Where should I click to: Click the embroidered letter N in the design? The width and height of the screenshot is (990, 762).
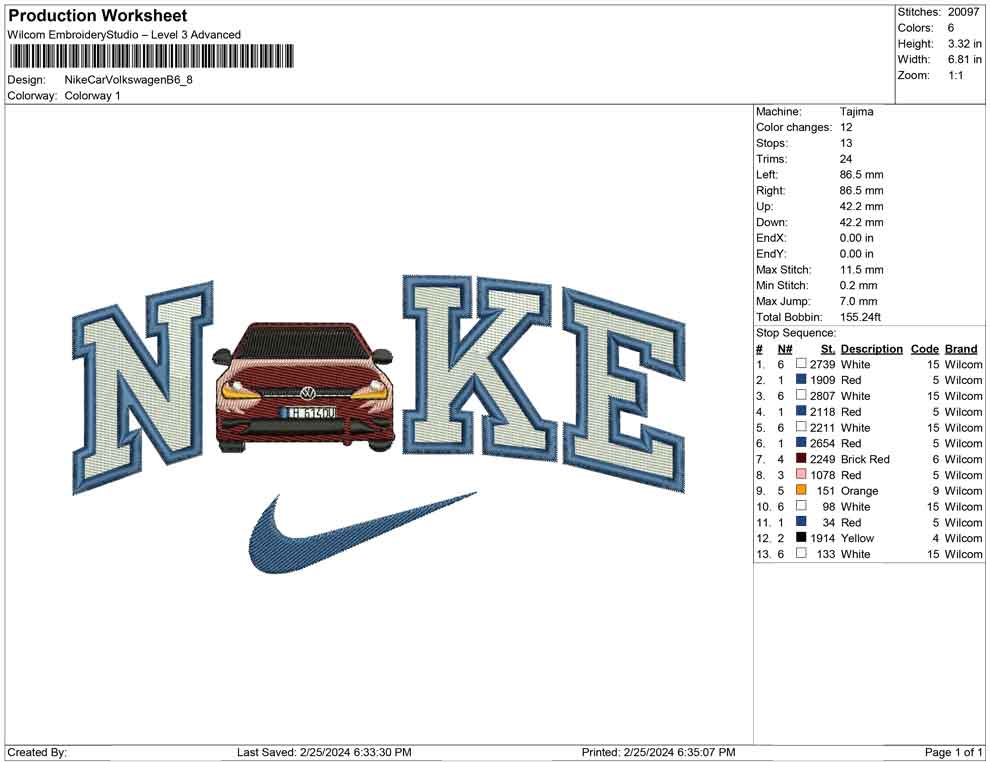143,386
